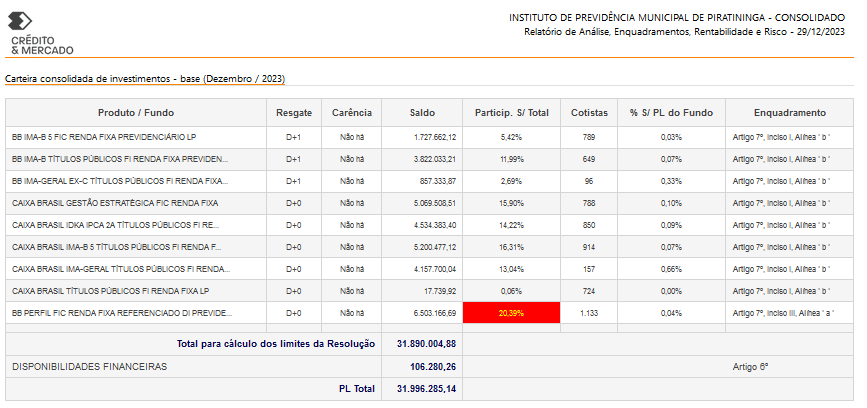The image size is (867, 408).
Task: Click BB IMA-B TÍTULOS PÚBLICOS FI row name
Action: point(120,159)
